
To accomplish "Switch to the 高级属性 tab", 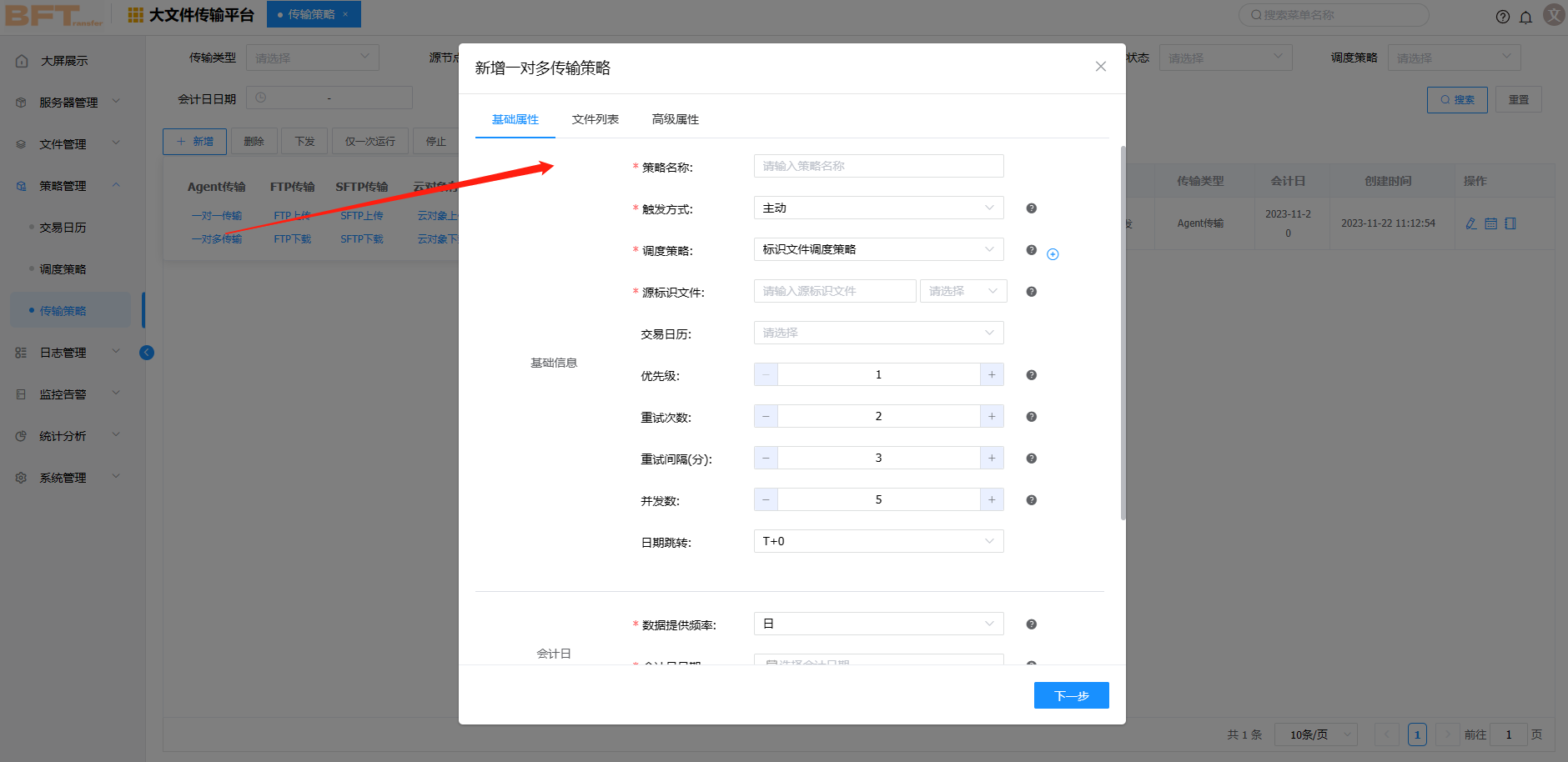I will pos(675,119).
